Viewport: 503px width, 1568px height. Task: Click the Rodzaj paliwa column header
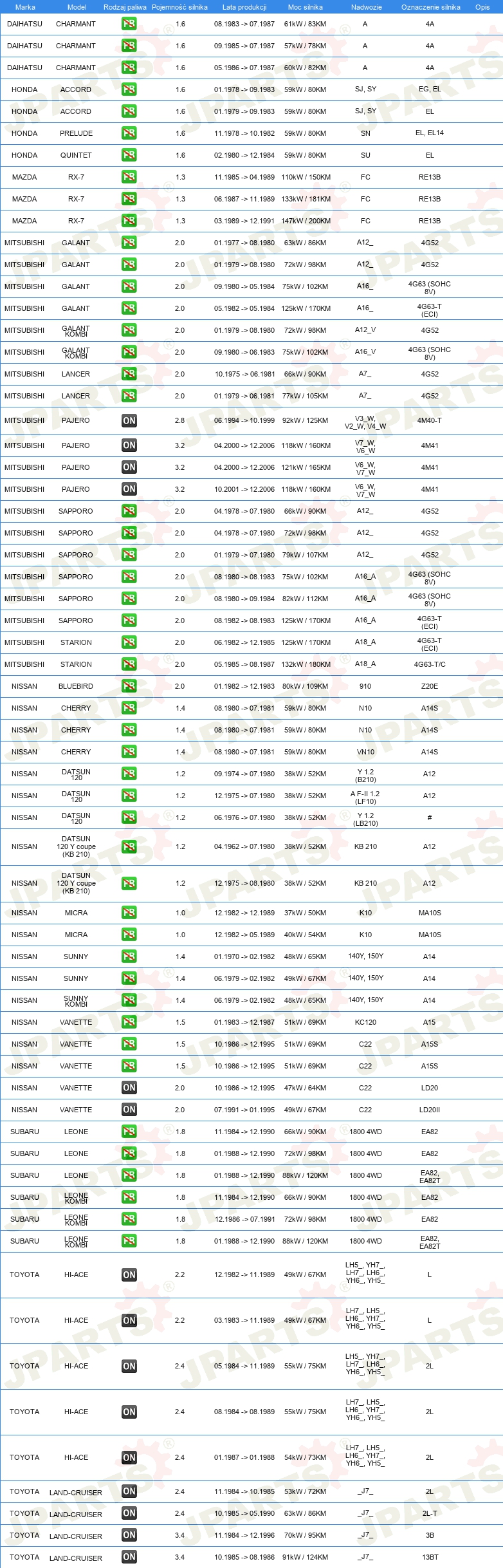point(125,7)
